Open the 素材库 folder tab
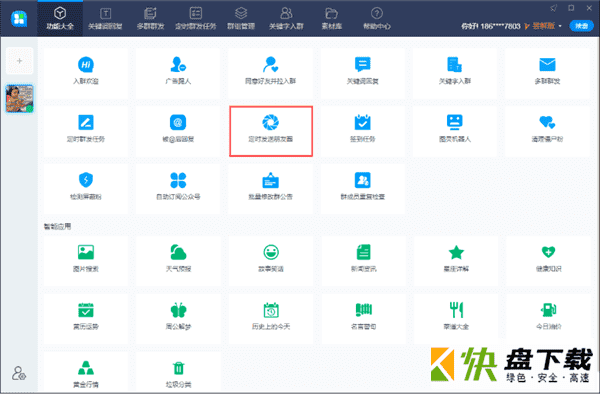This screenshot has width=600, height=395. tap(331, 18)
